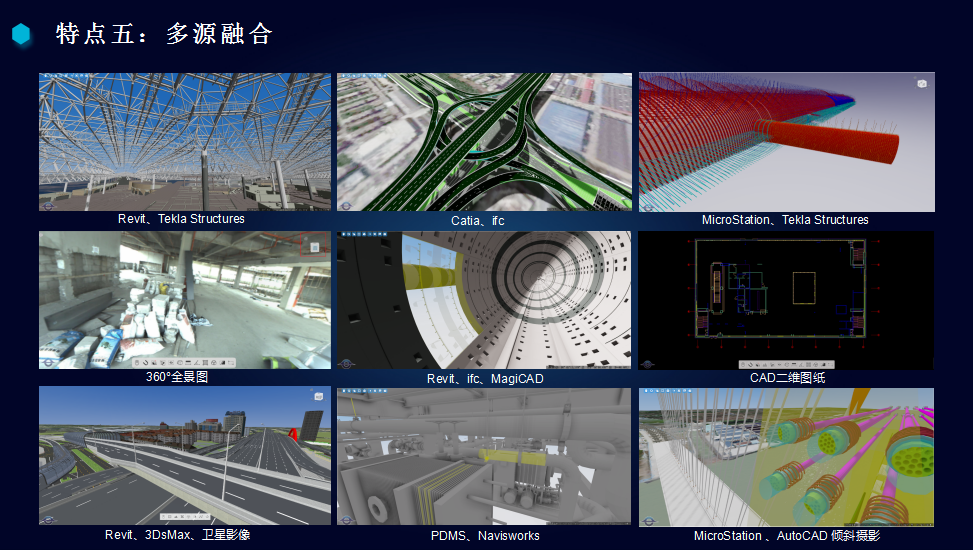Select the red tunnel model thumbnail
Screen dimensions: 973x550
click(787, 142)
